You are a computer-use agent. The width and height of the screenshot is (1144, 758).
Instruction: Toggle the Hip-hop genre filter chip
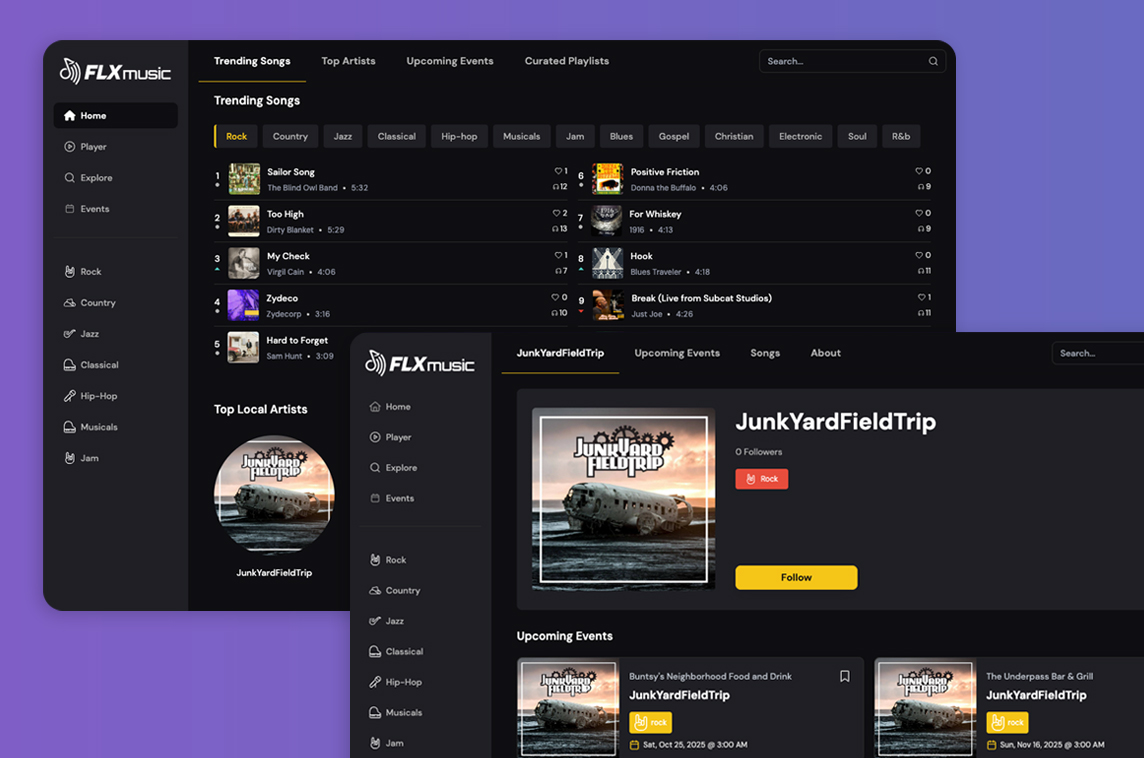(459, 137)
